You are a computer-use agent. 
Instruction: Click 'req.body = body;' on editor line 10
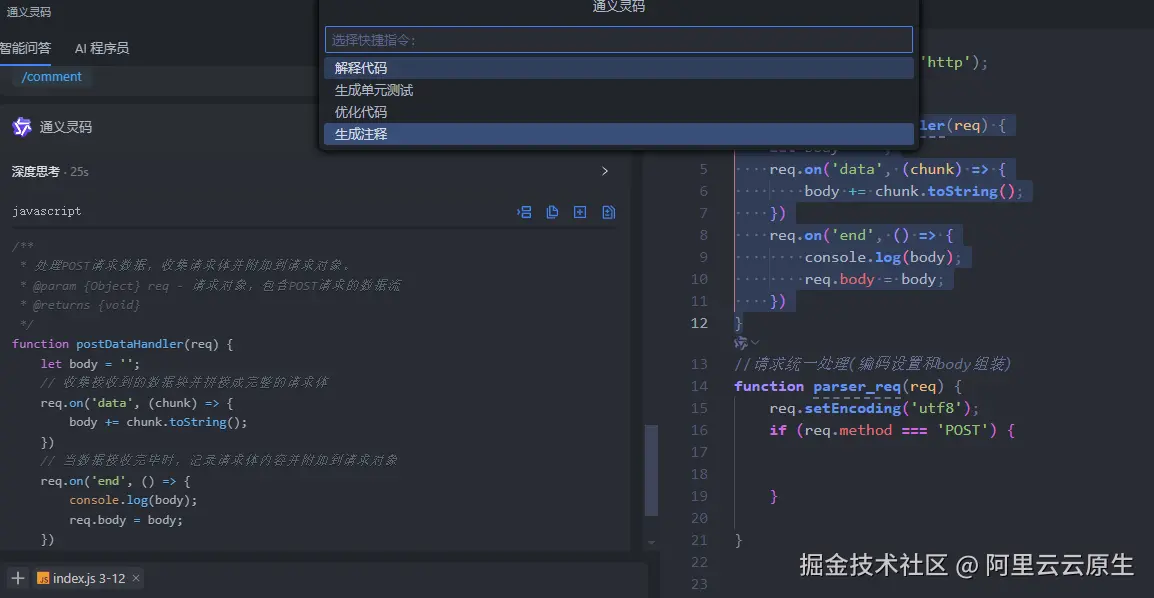[x=874, y=280]
